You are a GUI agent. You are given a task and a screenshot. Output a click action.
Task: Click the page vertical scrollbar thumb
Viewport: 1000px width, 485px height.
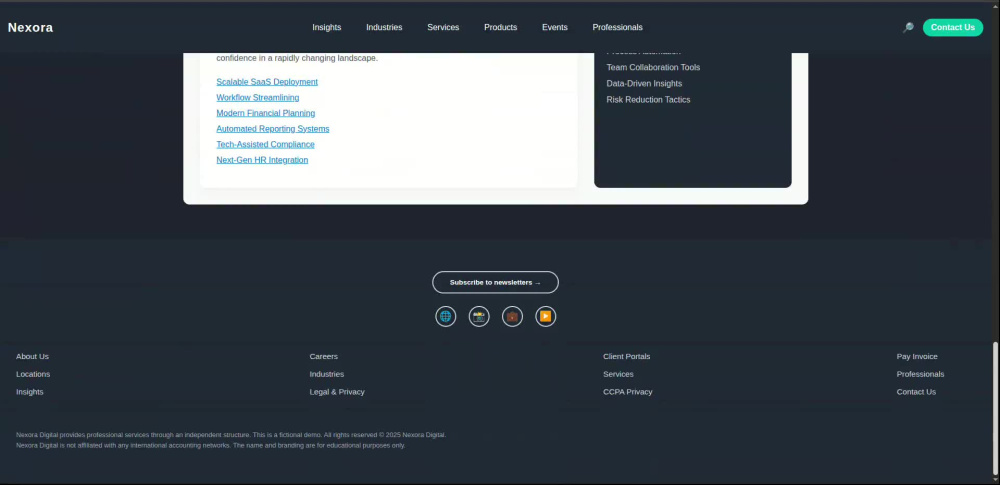(996, 408)
